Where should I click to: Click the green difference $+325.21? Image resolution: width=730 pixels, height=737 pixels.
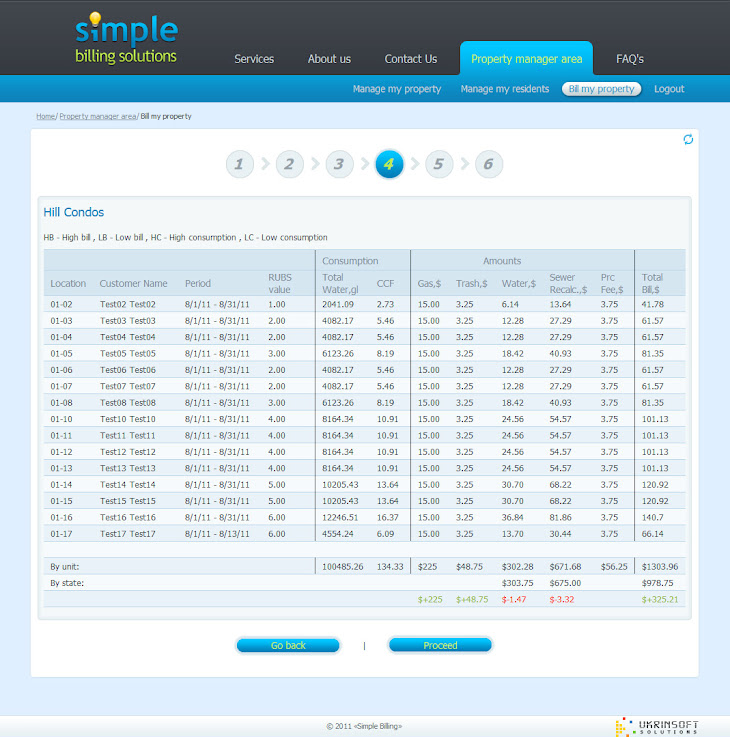pyautogui.click(x=660, y=600)
